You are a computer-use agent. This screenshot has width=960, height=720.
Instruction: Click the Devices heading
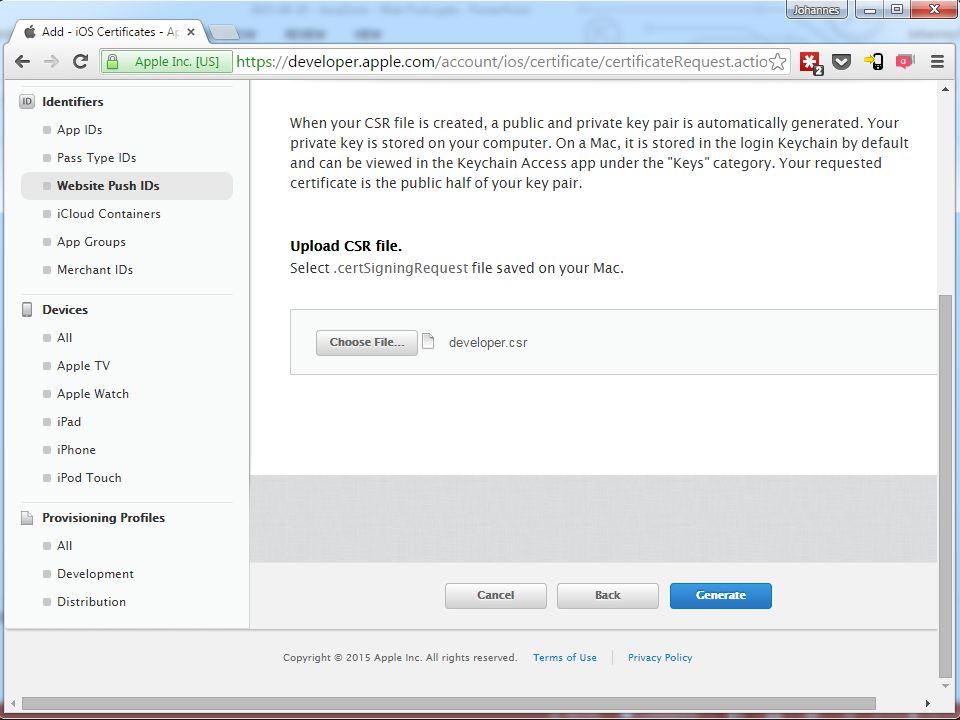pyautogui.click(x=65, y=310)
